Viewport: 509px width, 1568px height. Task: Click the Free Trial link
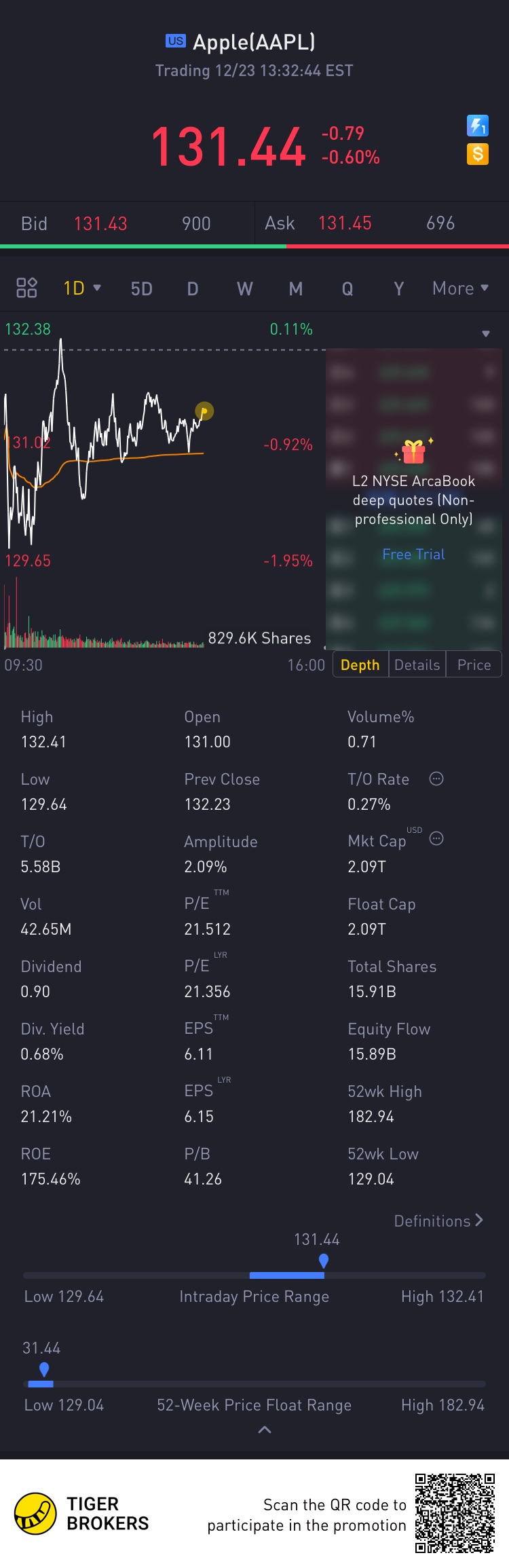(413, 554)
